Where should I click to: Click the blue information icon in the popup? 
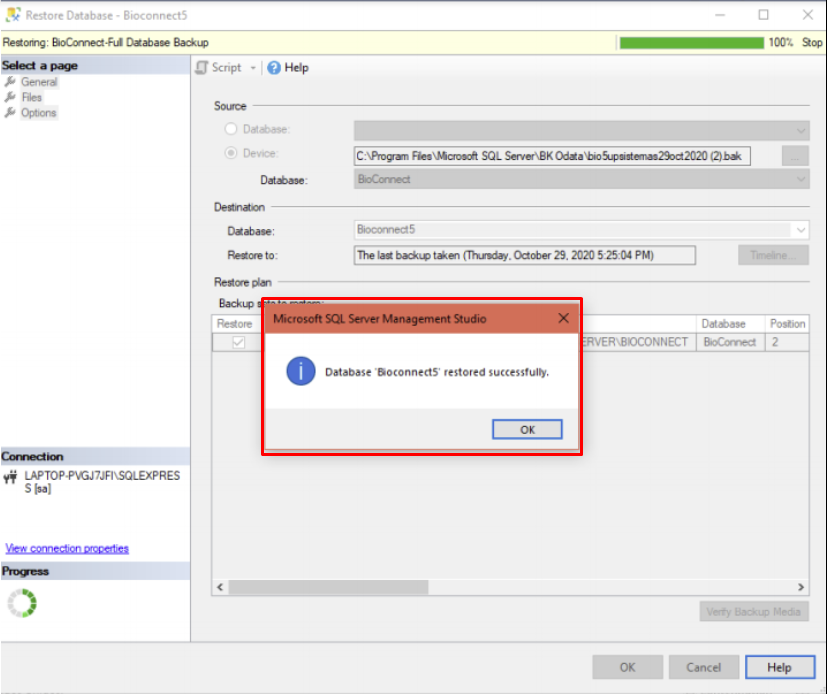coord(301,371)
